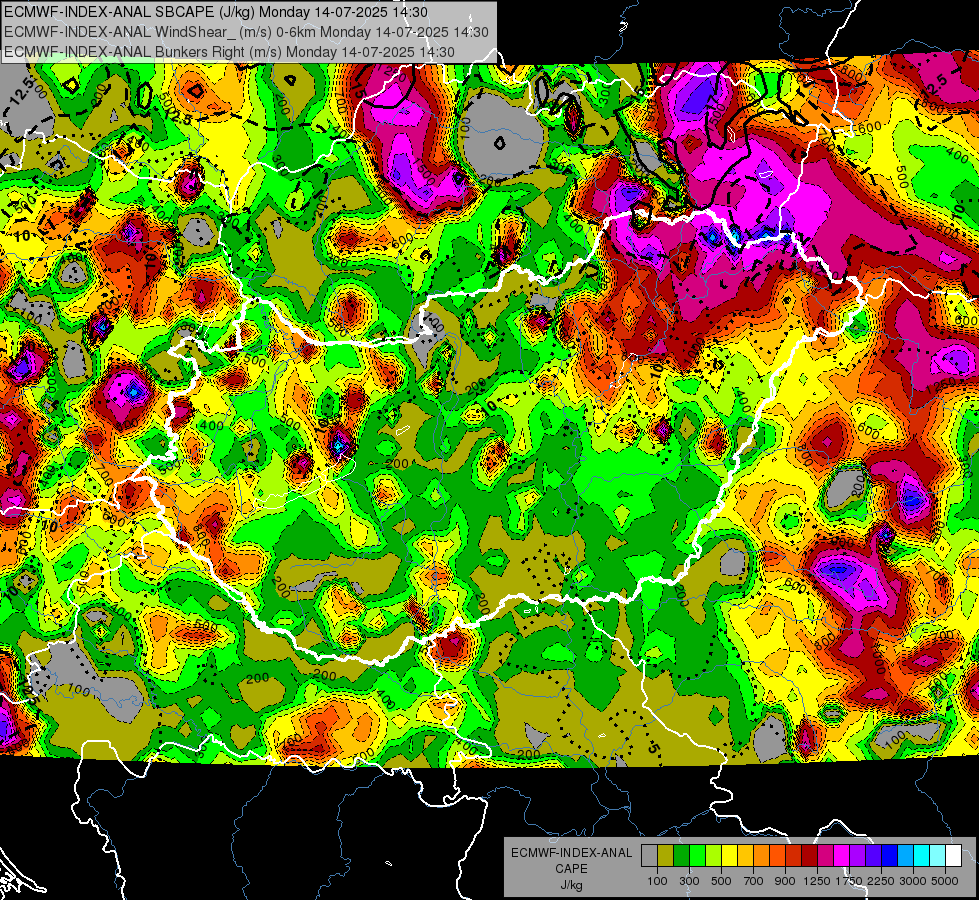Click the 5000 value under the legend
Image resolution: width=979 pixels, height=900 pixels.
point(945,881)
